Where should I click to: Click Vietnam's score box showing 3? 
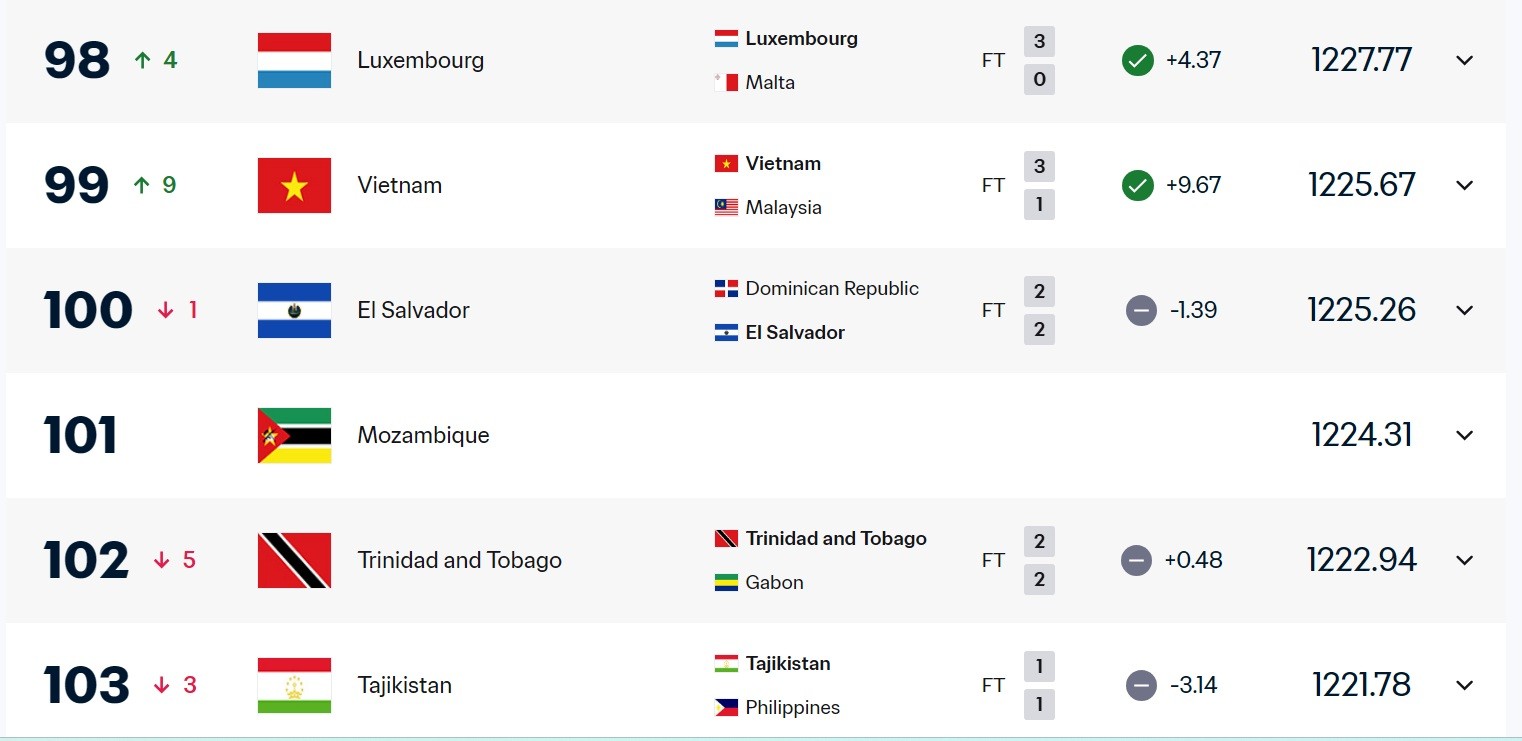coord(1039,166)
